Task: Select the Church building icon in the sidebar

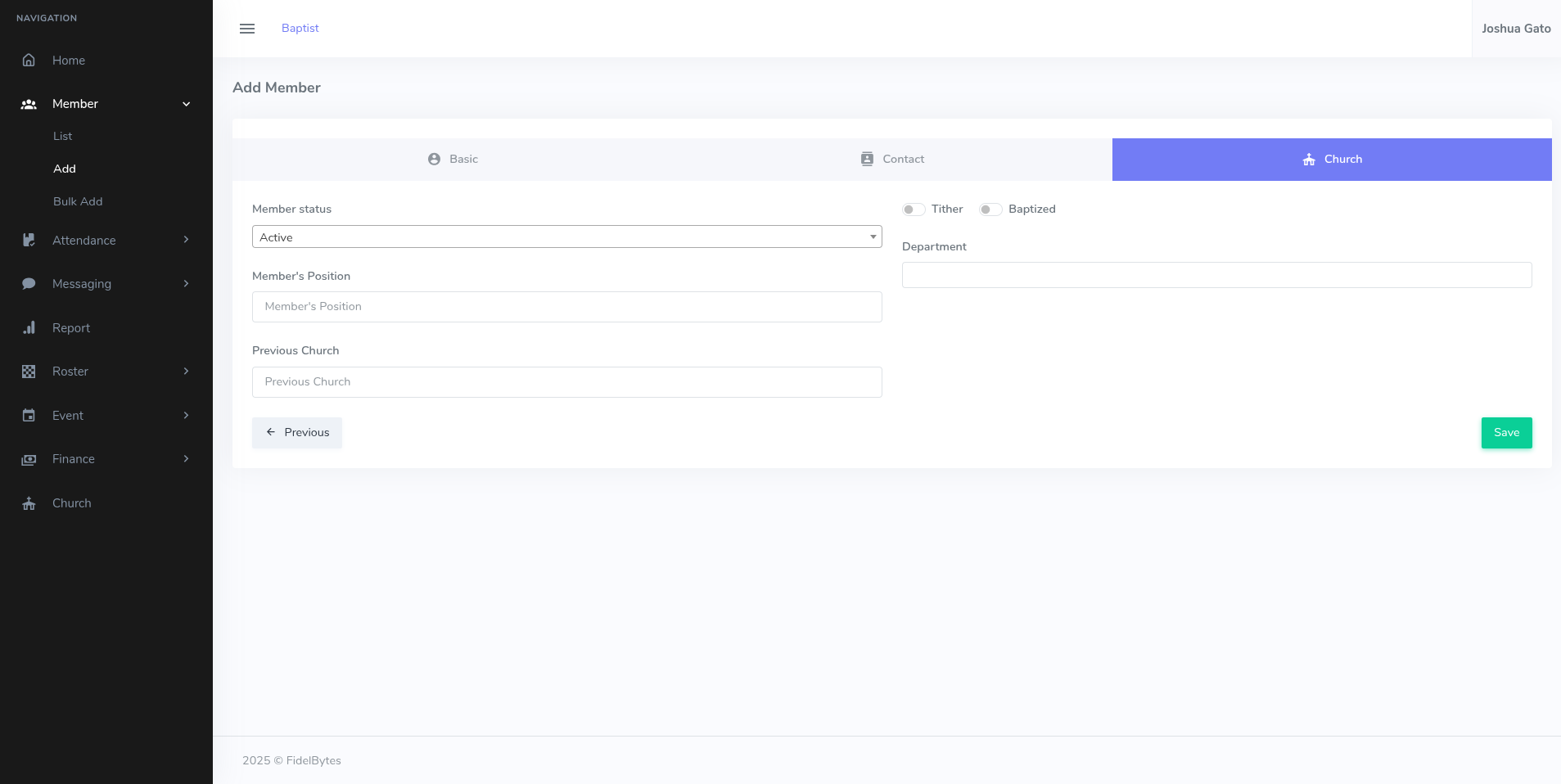Action: tap(28, 502)
